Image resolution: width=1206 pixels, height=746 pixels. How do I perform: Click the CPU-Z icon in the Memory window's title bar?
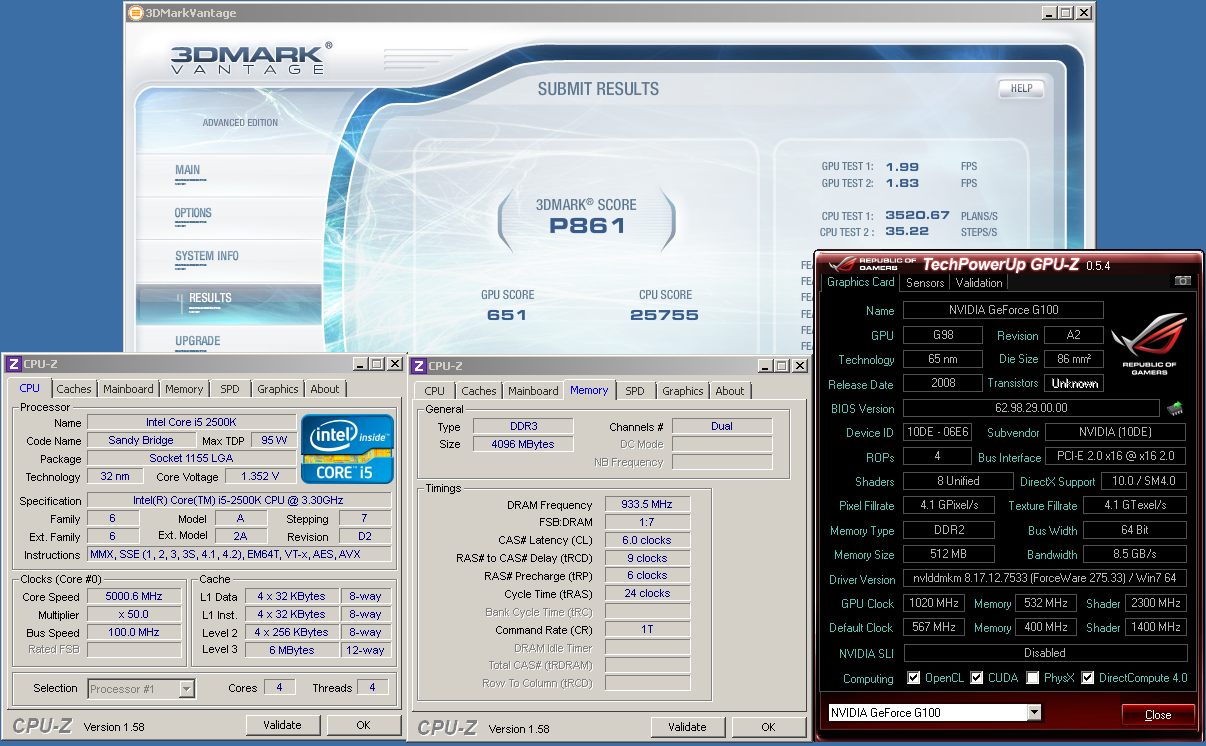tap(419, 366)
